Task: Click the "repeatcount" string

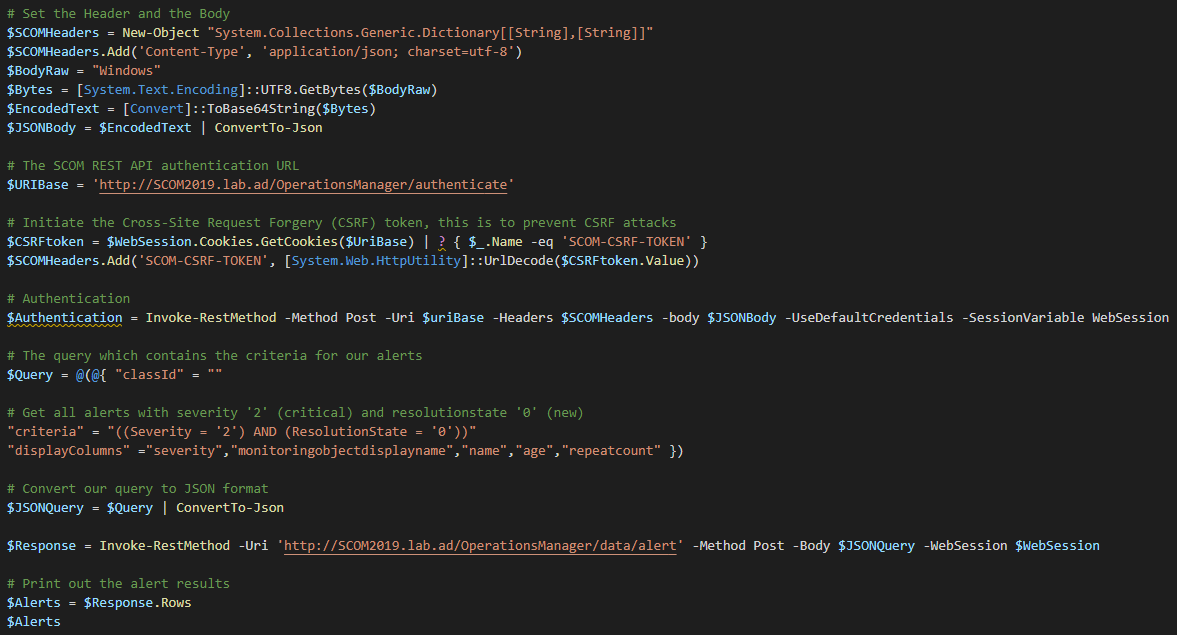Action: pyautogui.click(x=612, y=451)
